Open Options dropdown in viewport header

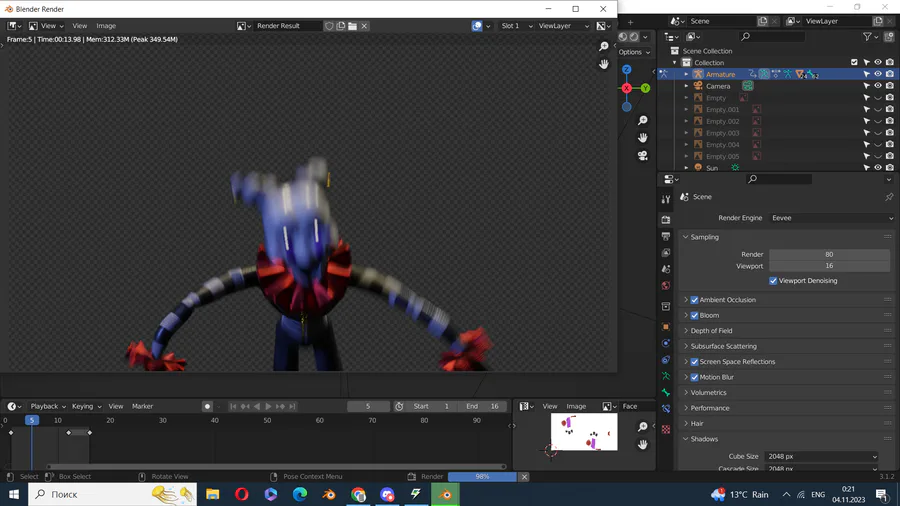click(x=634, y=52)
